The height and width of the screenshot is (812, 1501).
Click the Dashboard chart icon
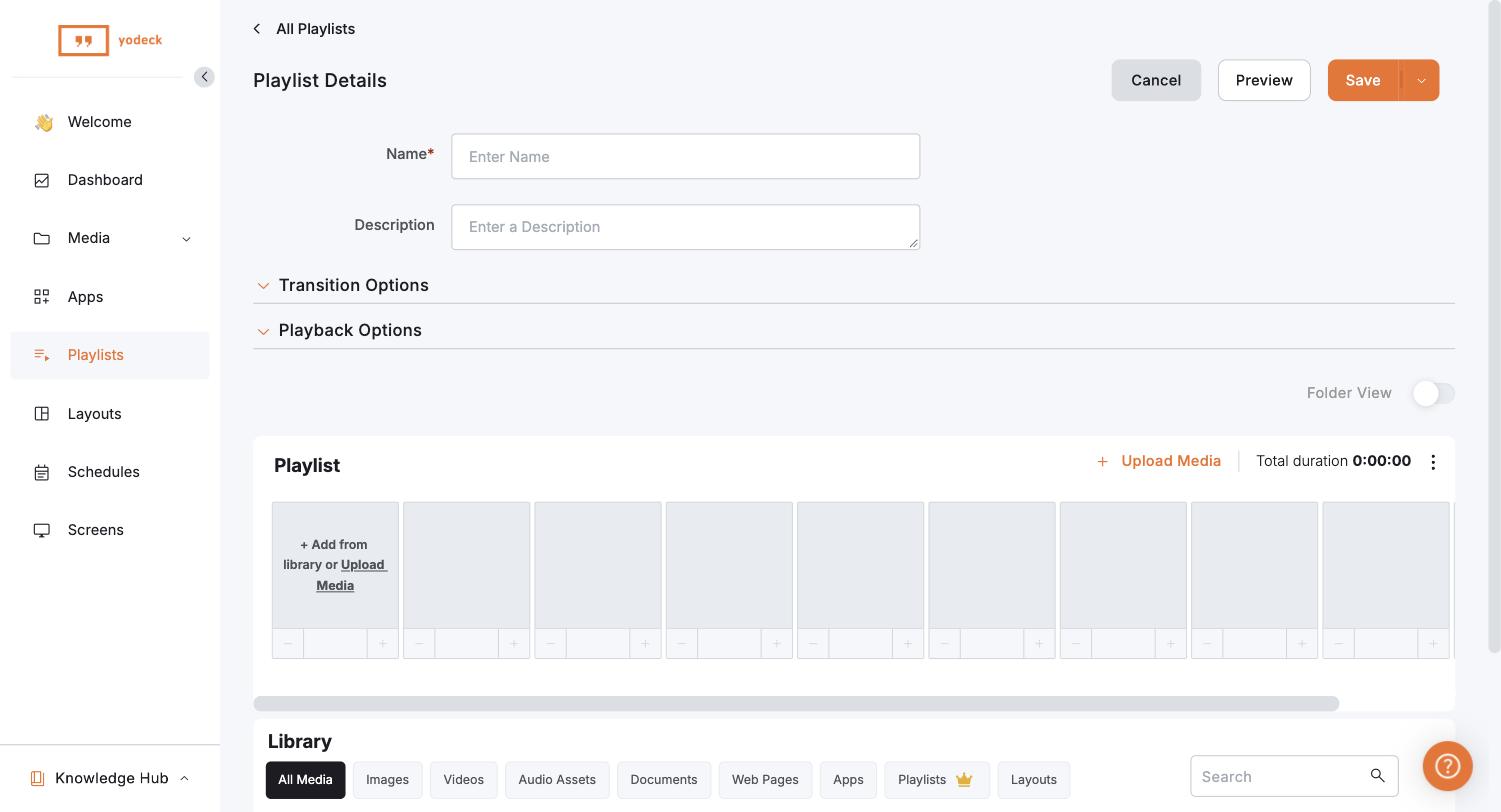42,180
